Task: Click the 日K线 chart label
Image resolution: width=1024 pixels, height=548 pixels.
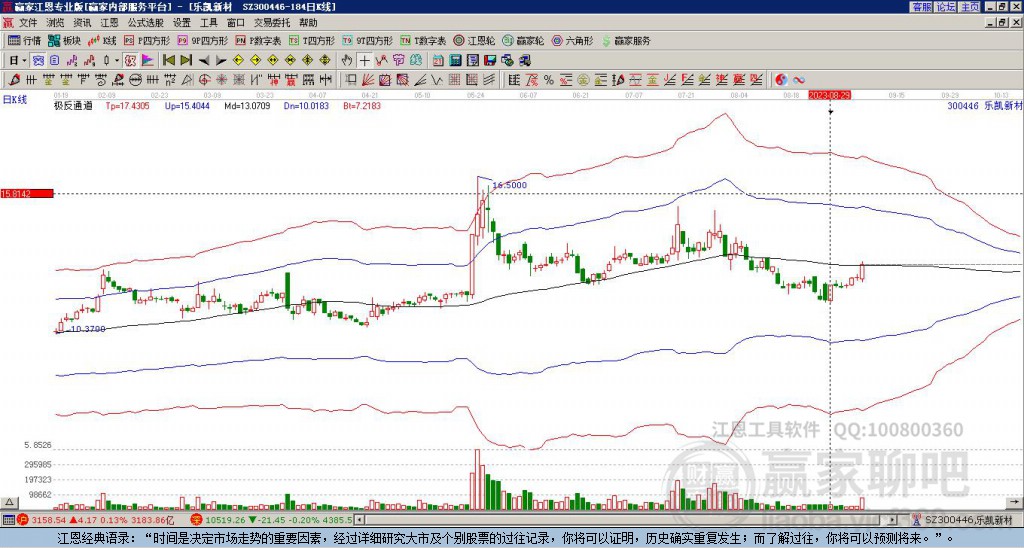Action: point(14,99)
